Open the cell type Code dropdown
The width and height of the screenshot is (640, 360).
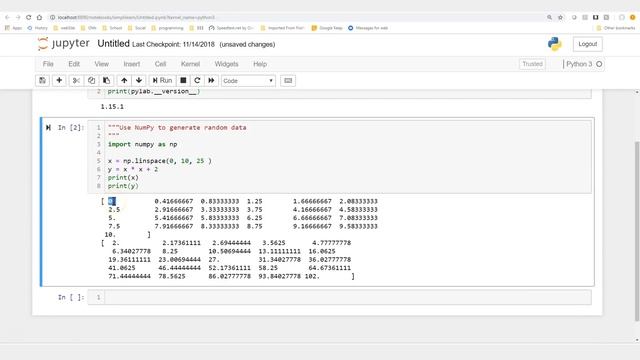248,81
